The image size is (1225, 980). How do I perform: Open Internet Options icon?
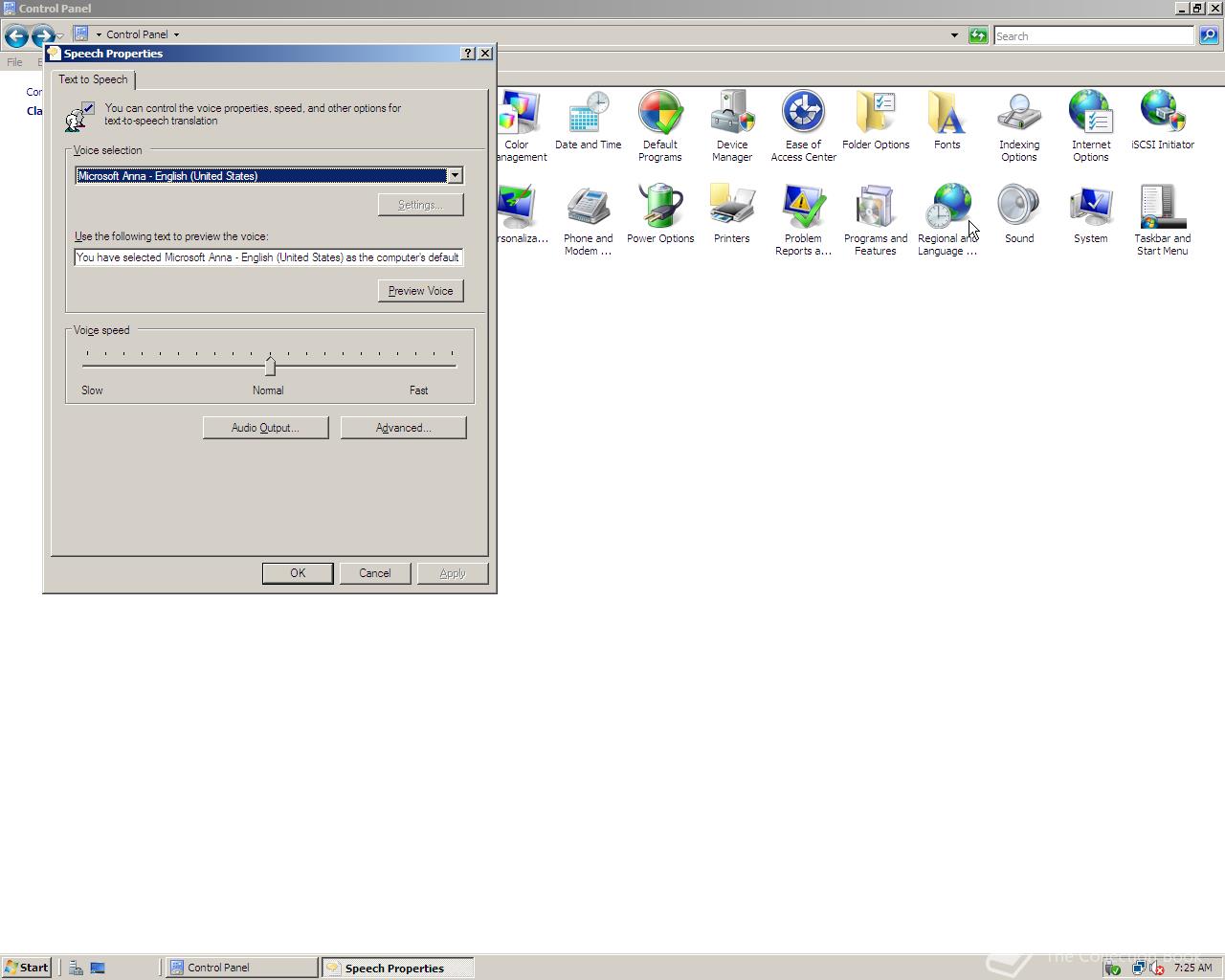coord(1090,126)
